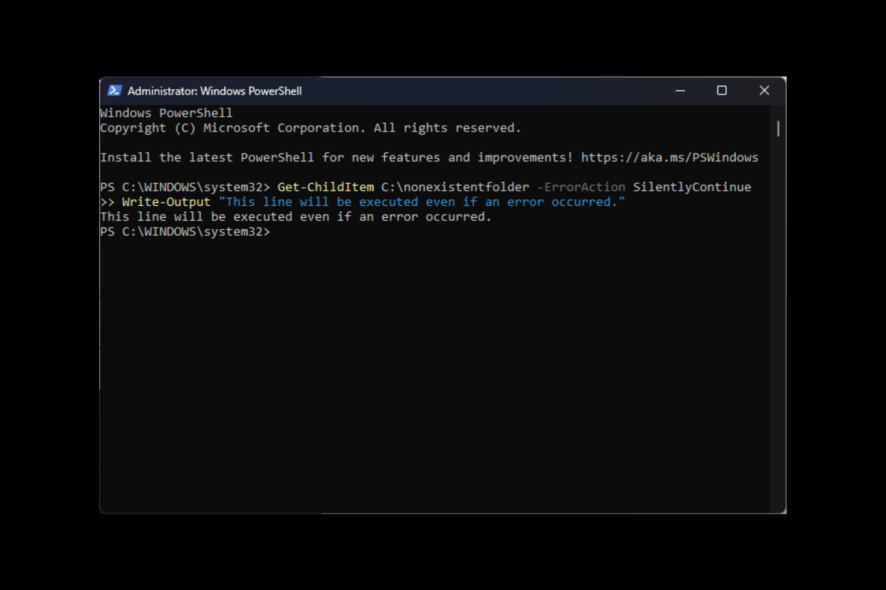Open the window system menu via the PowerShell icon
The height and width of the screenshot is (590, 886).
point(113,90)
